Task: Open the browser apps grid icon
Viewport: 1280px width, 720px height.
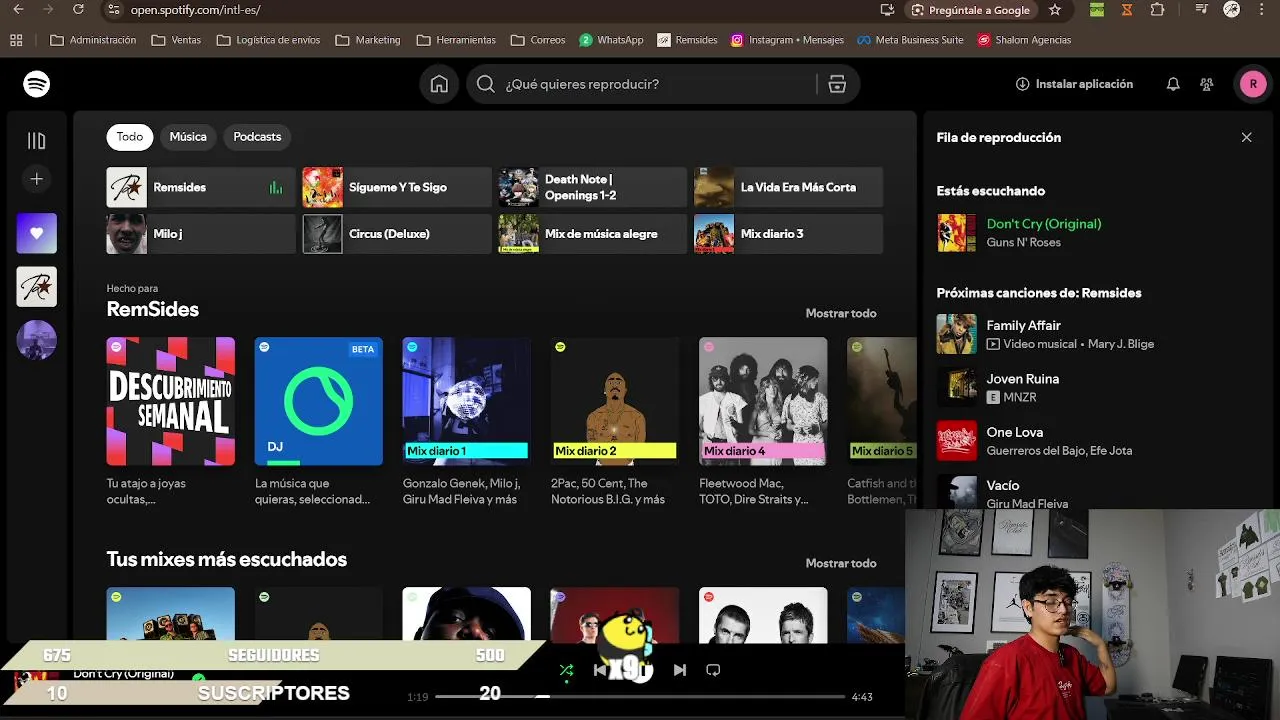Action: 16,40
